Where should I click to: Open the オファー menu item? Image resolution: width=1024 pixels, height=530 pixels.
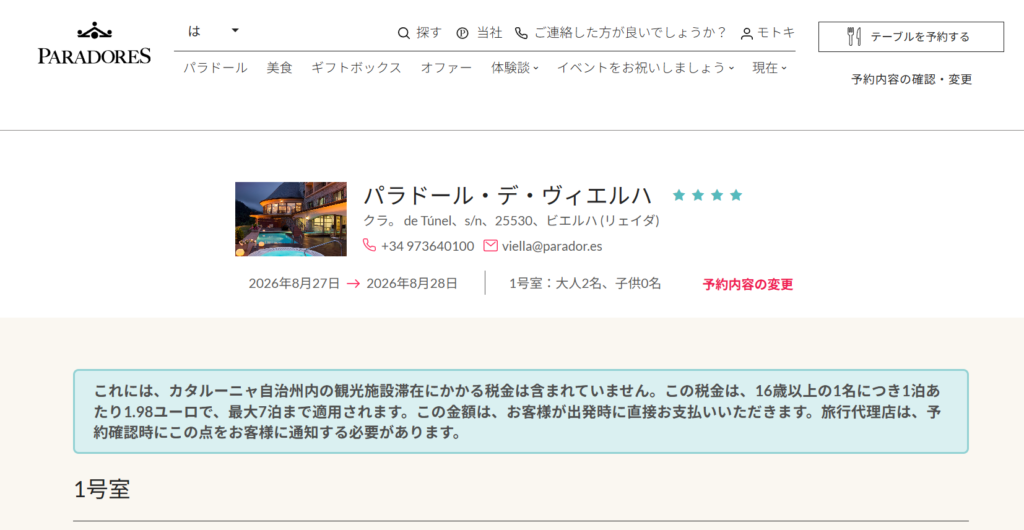pos(446,68)
